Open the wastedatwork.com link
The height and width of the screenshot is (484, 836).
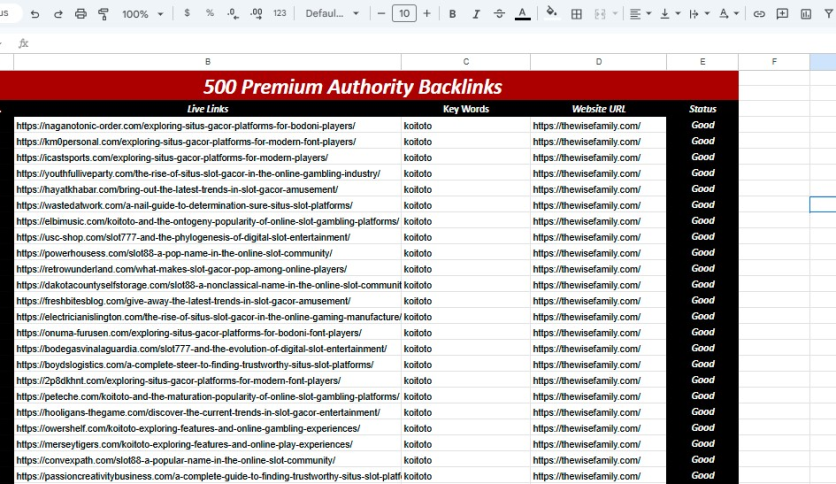[x=184, y=205]
